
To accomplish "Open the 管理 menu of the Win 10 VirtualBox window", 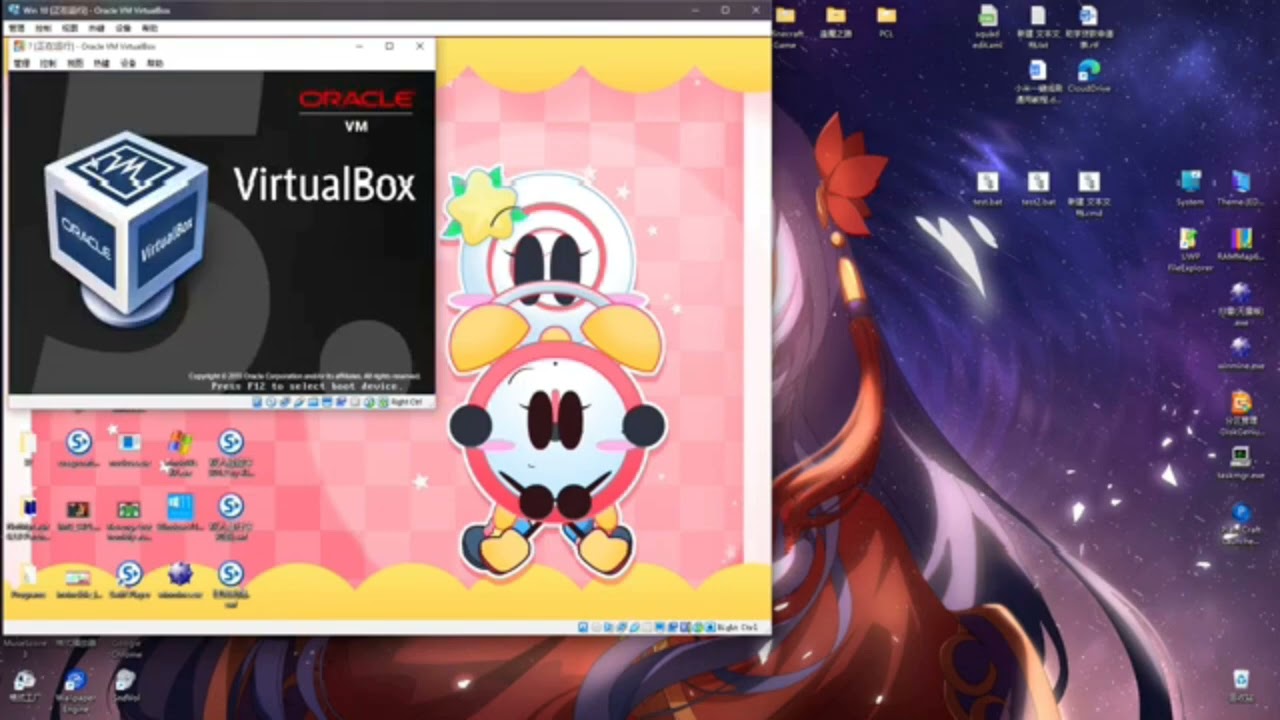I will pyautogui.click(x=16, y=28).
